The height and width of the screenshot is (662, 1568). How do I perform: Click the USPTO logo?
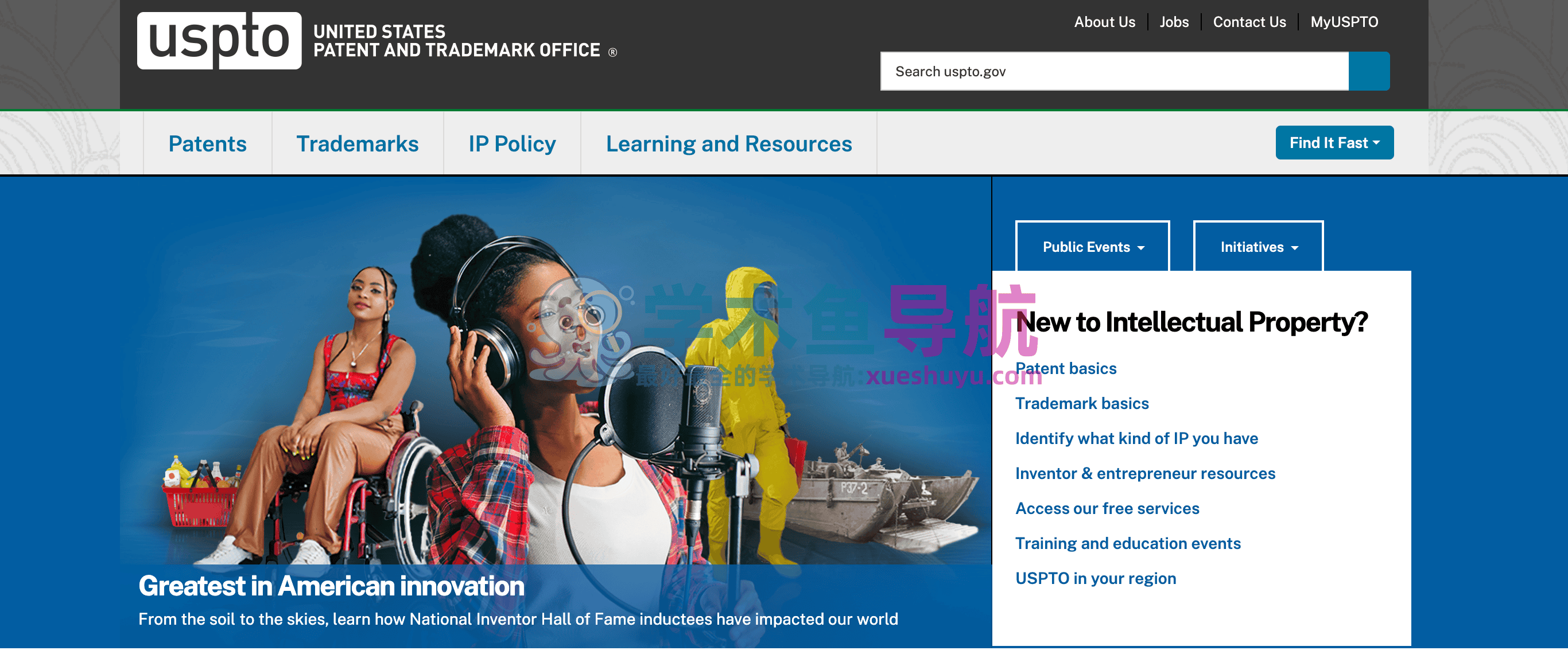click(x=219, y=40)
